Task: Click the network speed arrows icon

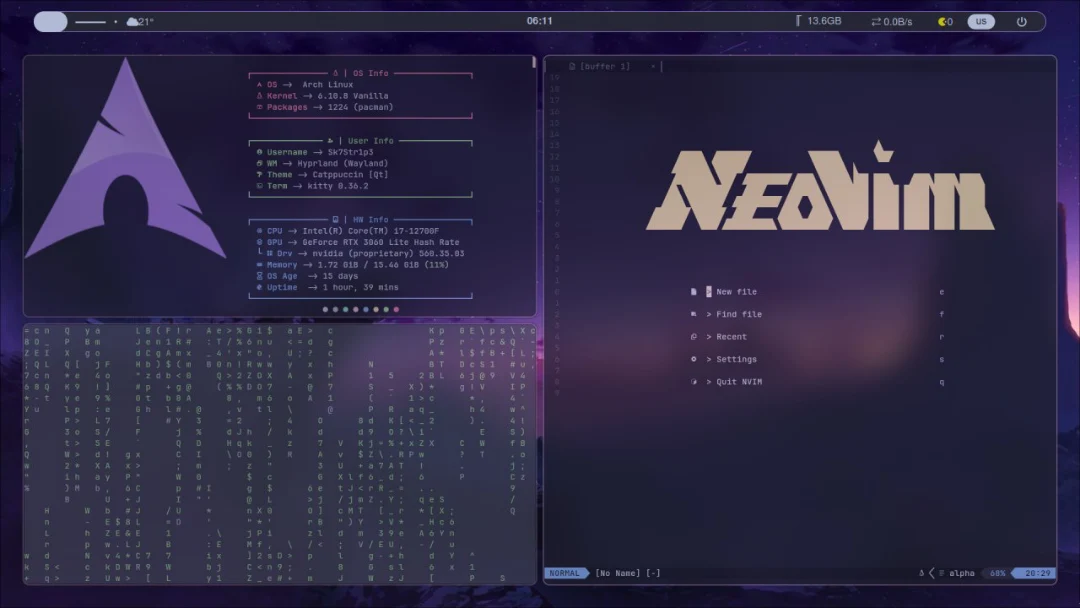Action: 876,21
